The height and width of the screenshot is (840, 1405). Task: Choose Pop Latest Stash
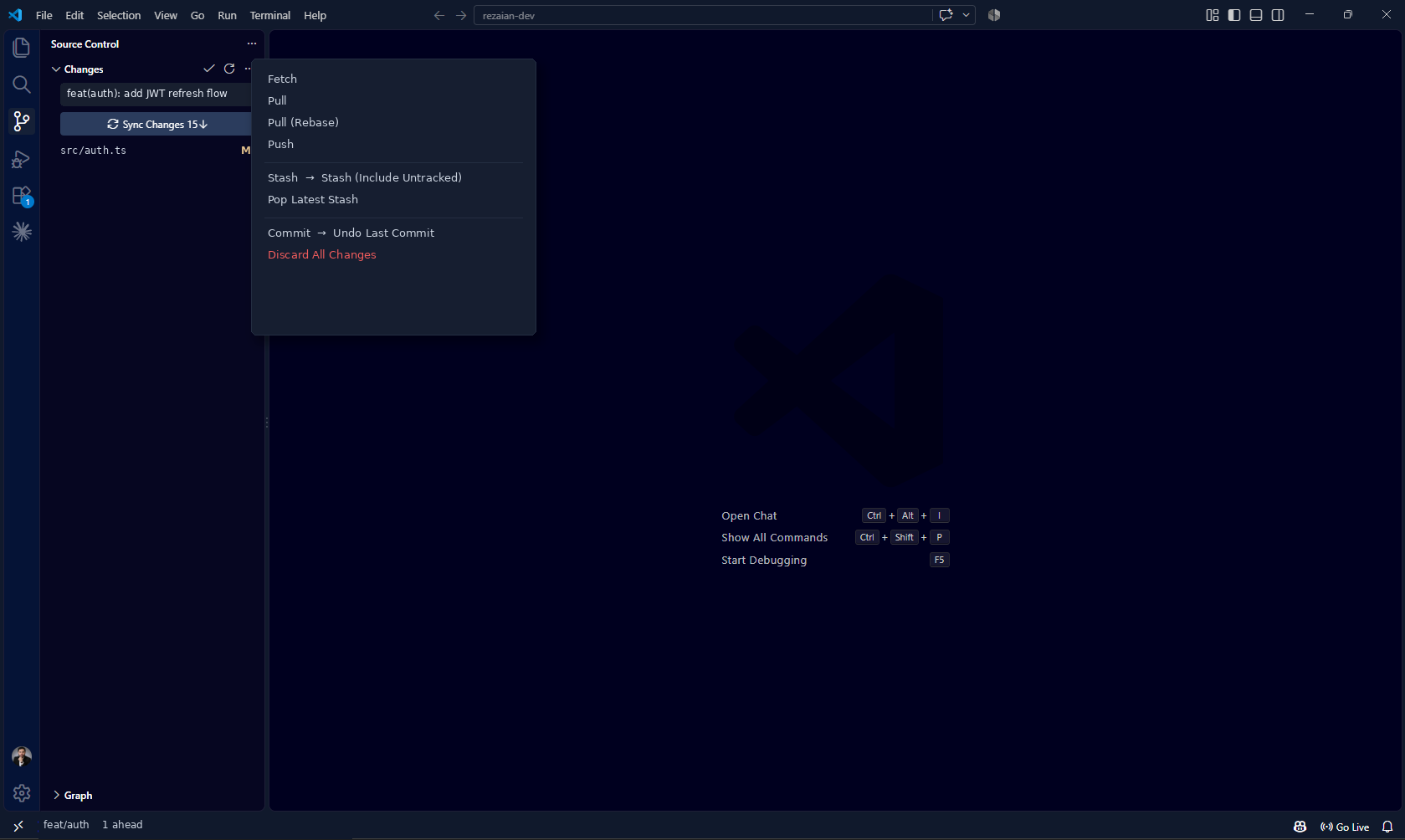pos(313,199)
